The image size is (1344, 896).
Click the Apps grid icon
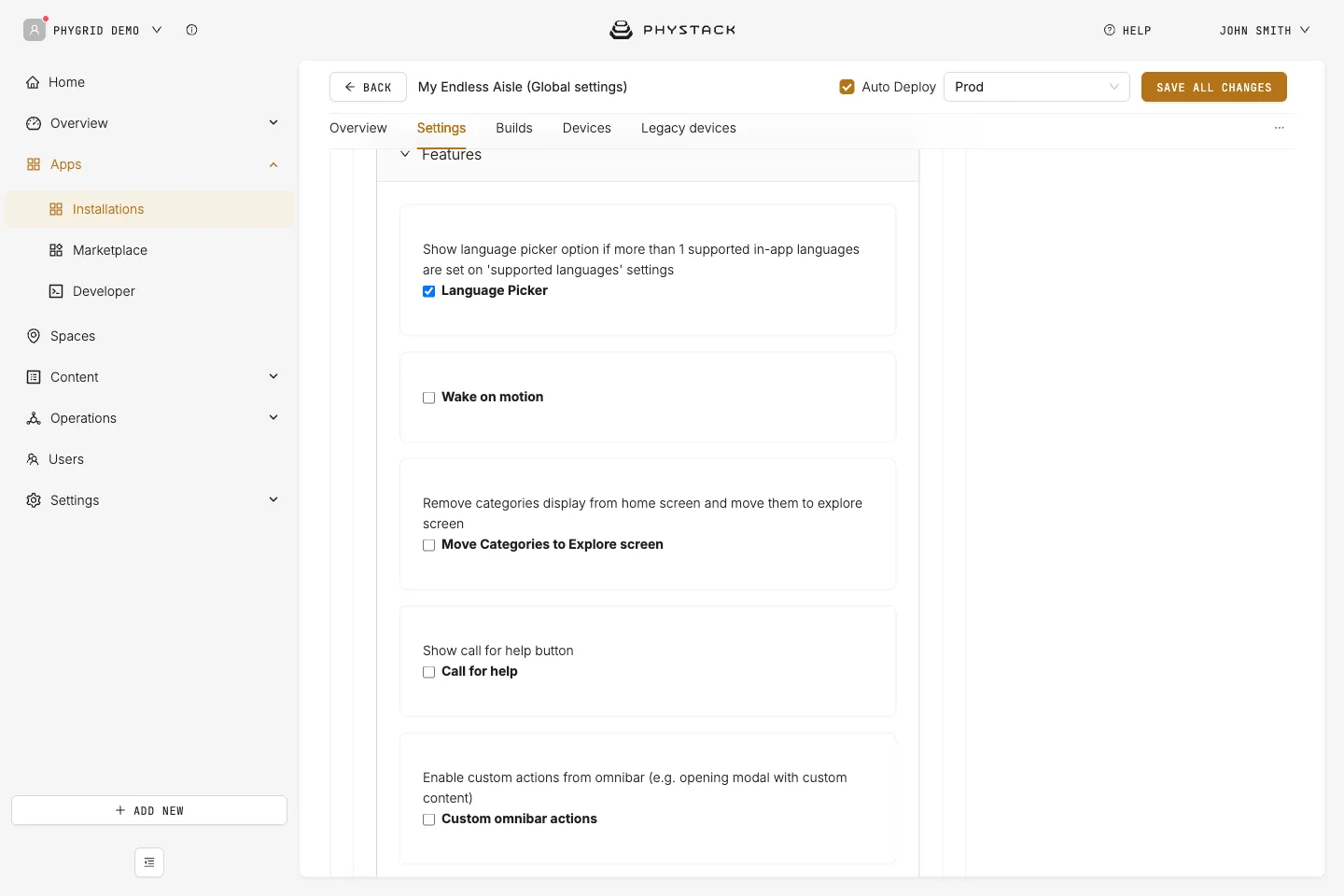point(34,164)
